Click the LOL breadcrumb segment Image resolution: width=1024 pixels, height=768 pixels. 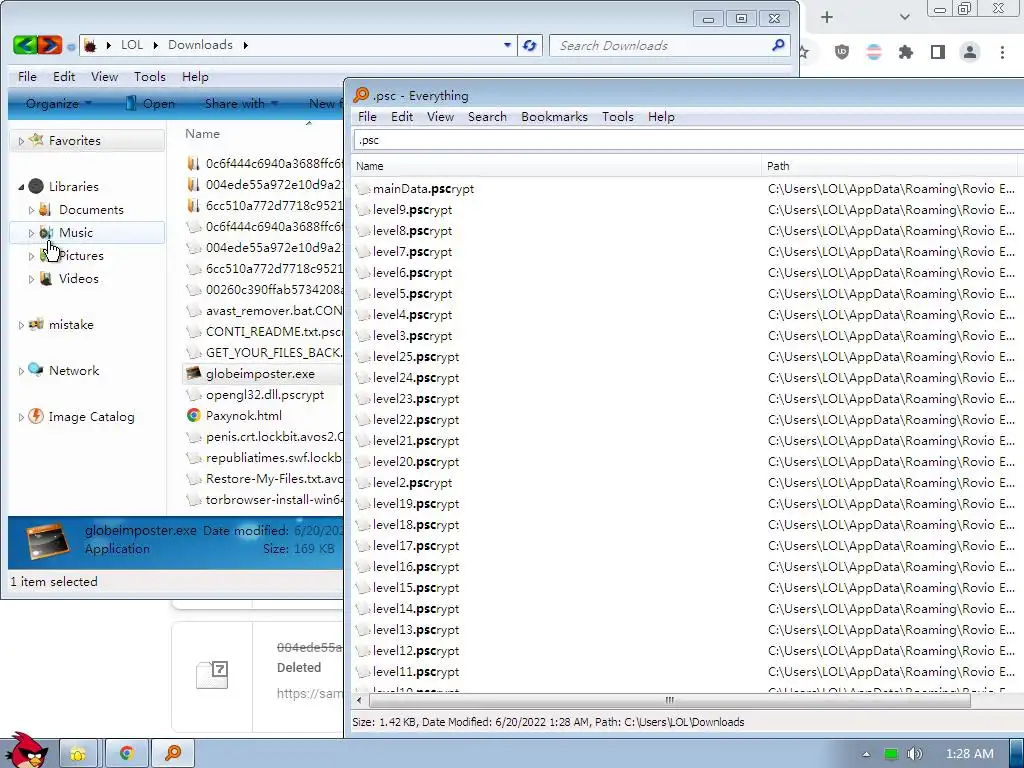coord(132,45)
